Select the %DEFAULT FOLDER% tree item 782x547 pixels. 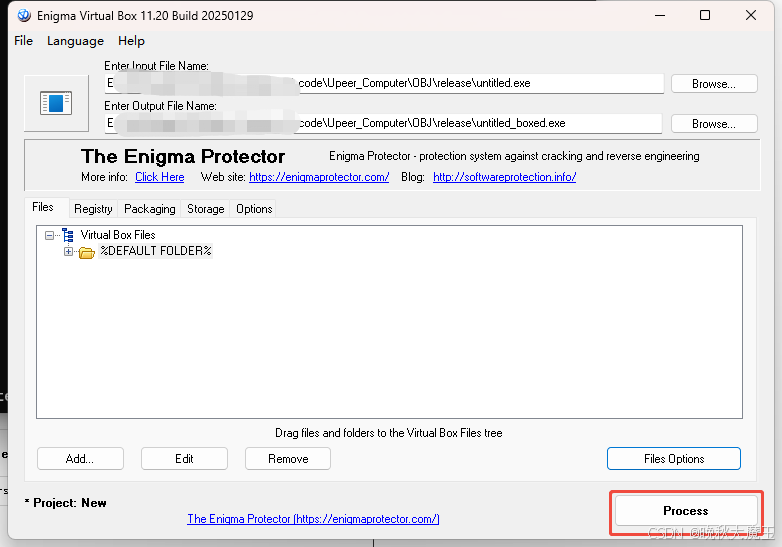point(156,251)
